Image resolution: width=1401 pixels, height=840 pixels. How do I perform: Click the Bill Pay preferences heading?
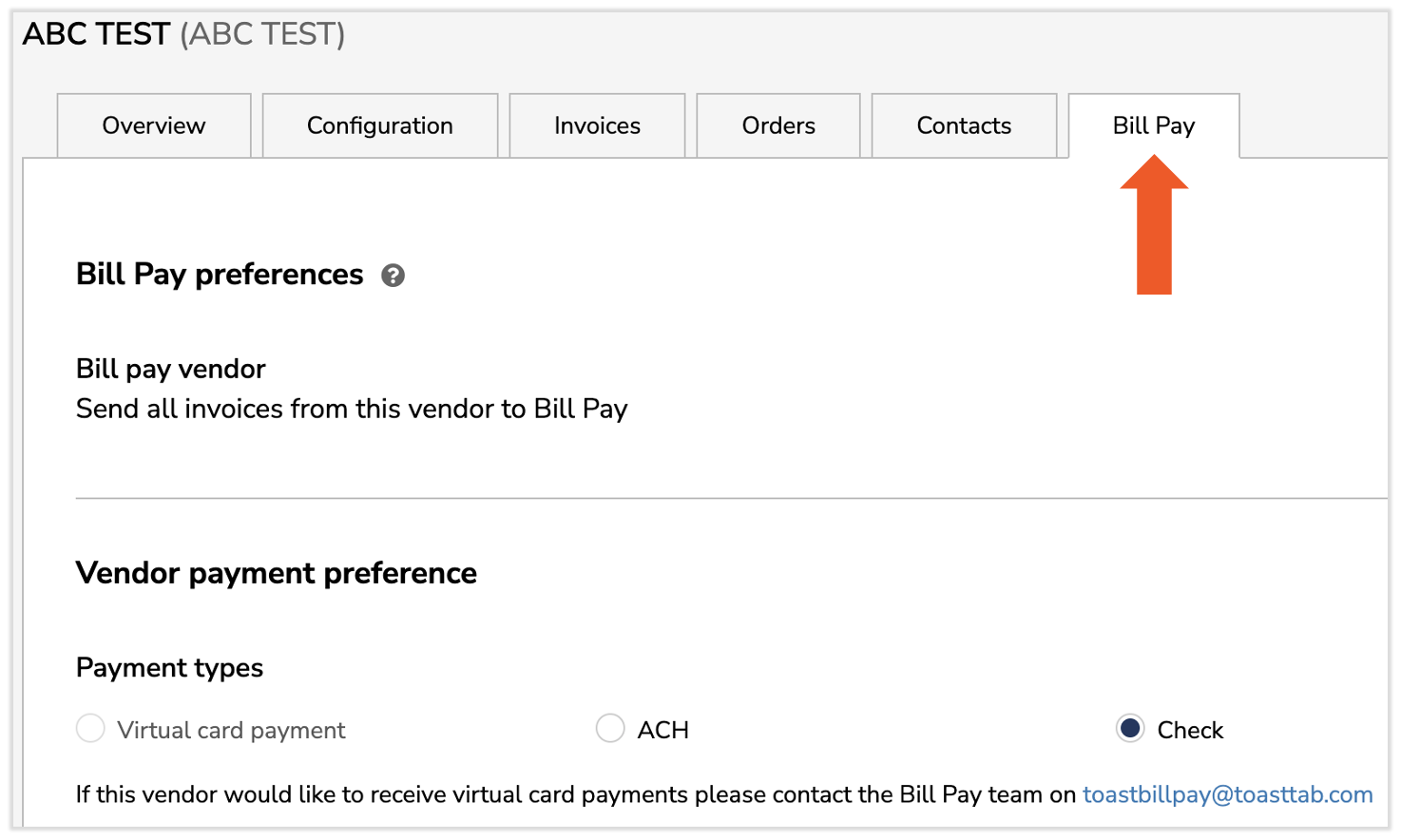point(220,275)
